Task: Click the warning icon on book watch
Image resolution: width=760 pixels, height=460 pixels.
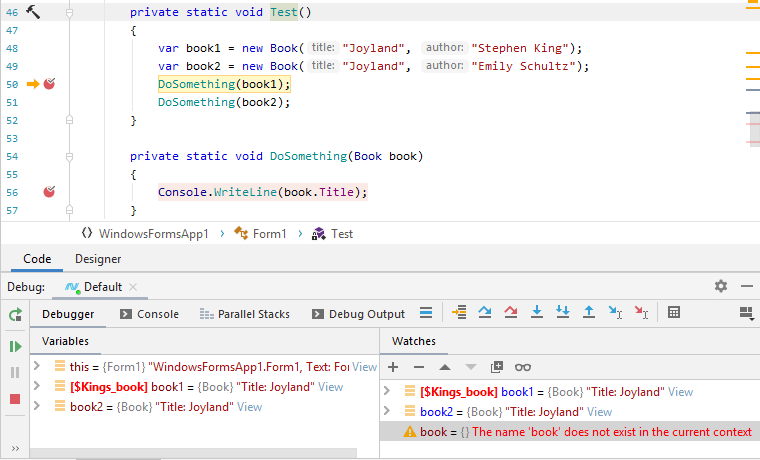Action: pyautogui.click(x=410, y=431)
